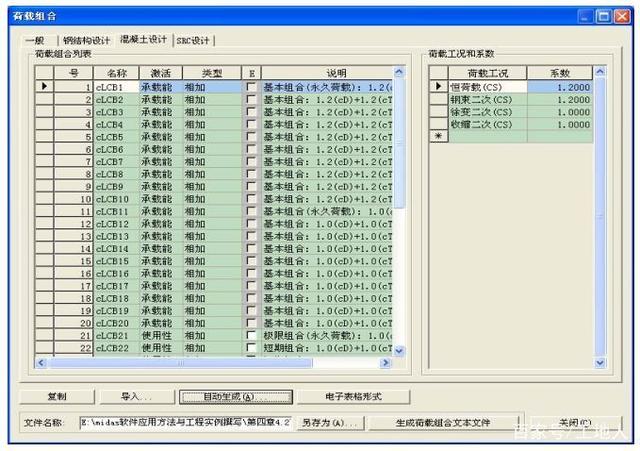Check the E box in row cLCB17
This screenshot has height=451, width=640.
click(251, 286)
